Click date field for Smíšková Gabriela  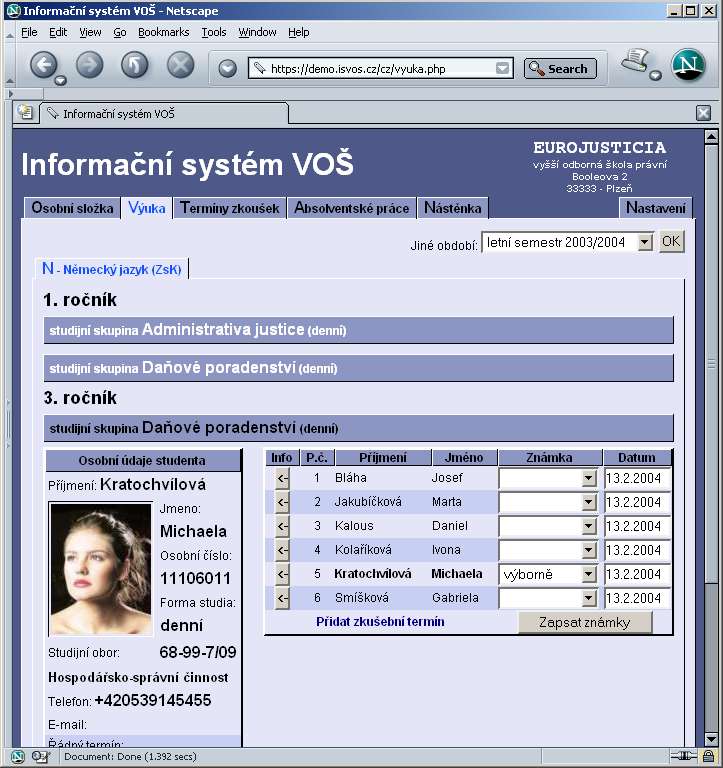click(x=637, y=598)
